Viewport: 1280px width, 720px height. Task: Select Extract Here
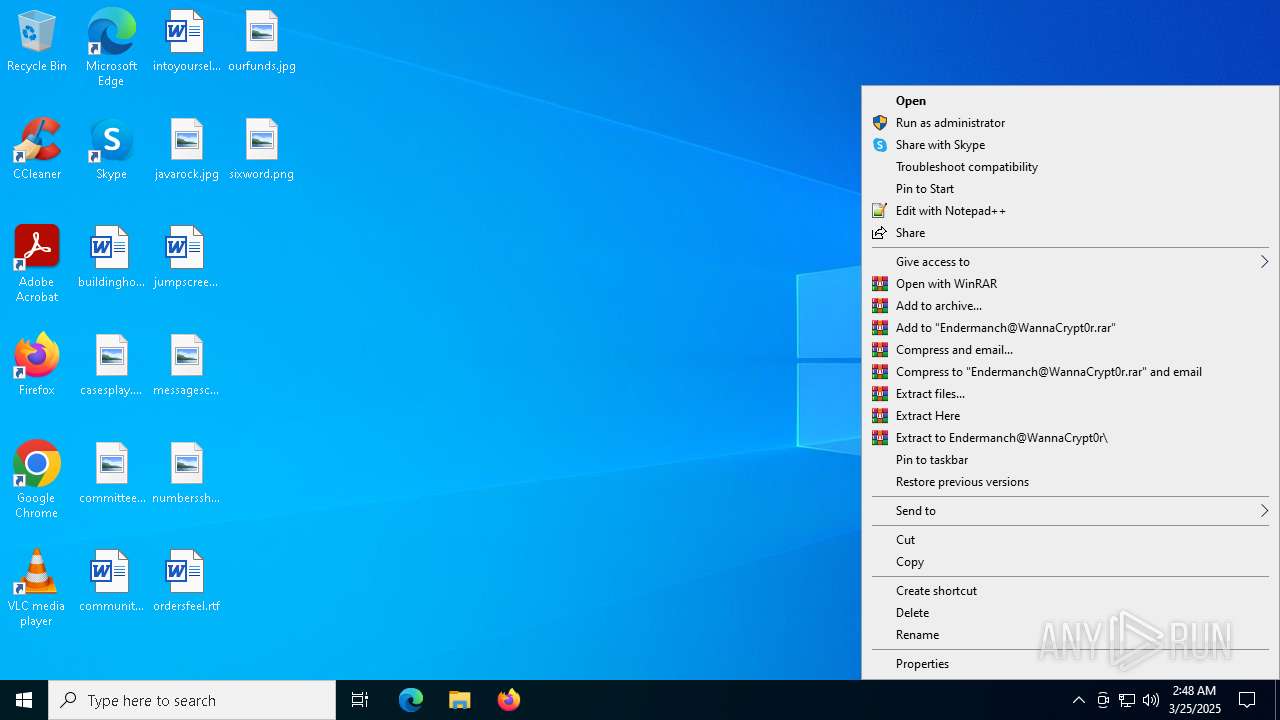coord(1070,416)
